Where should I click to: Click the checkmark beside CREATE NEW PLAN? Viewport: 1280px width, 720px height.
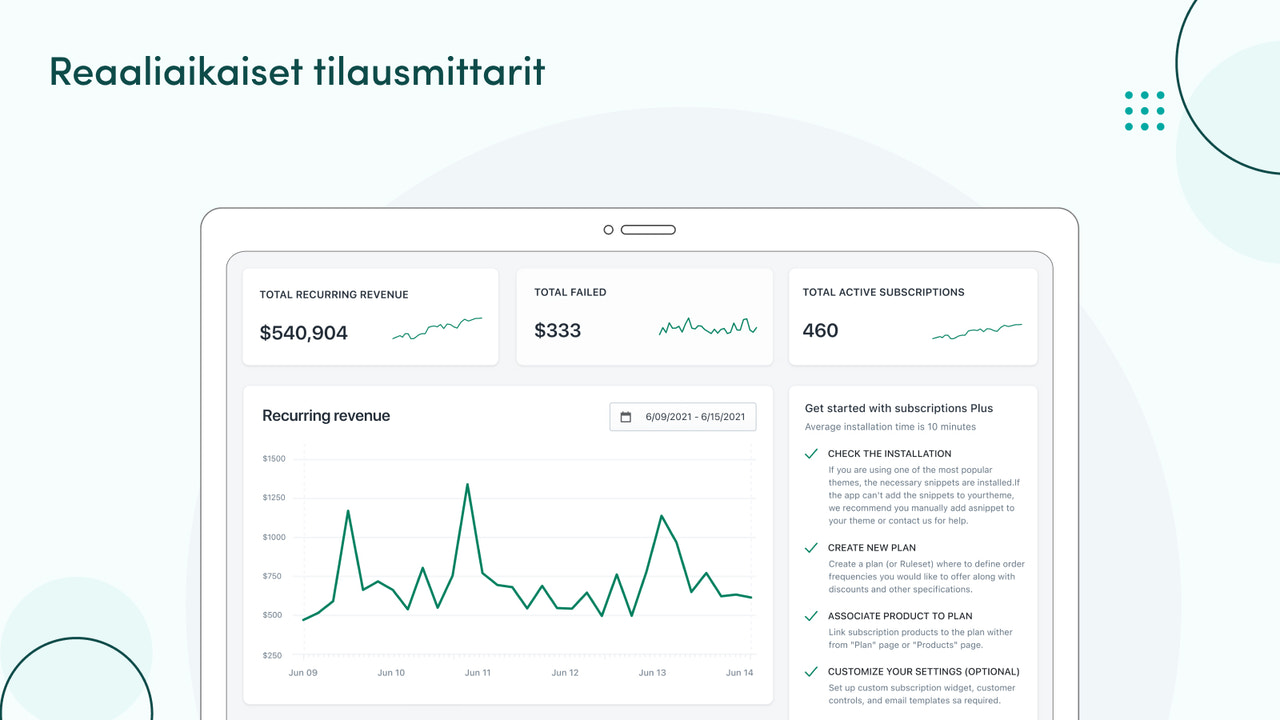click(x=812, y=548)
